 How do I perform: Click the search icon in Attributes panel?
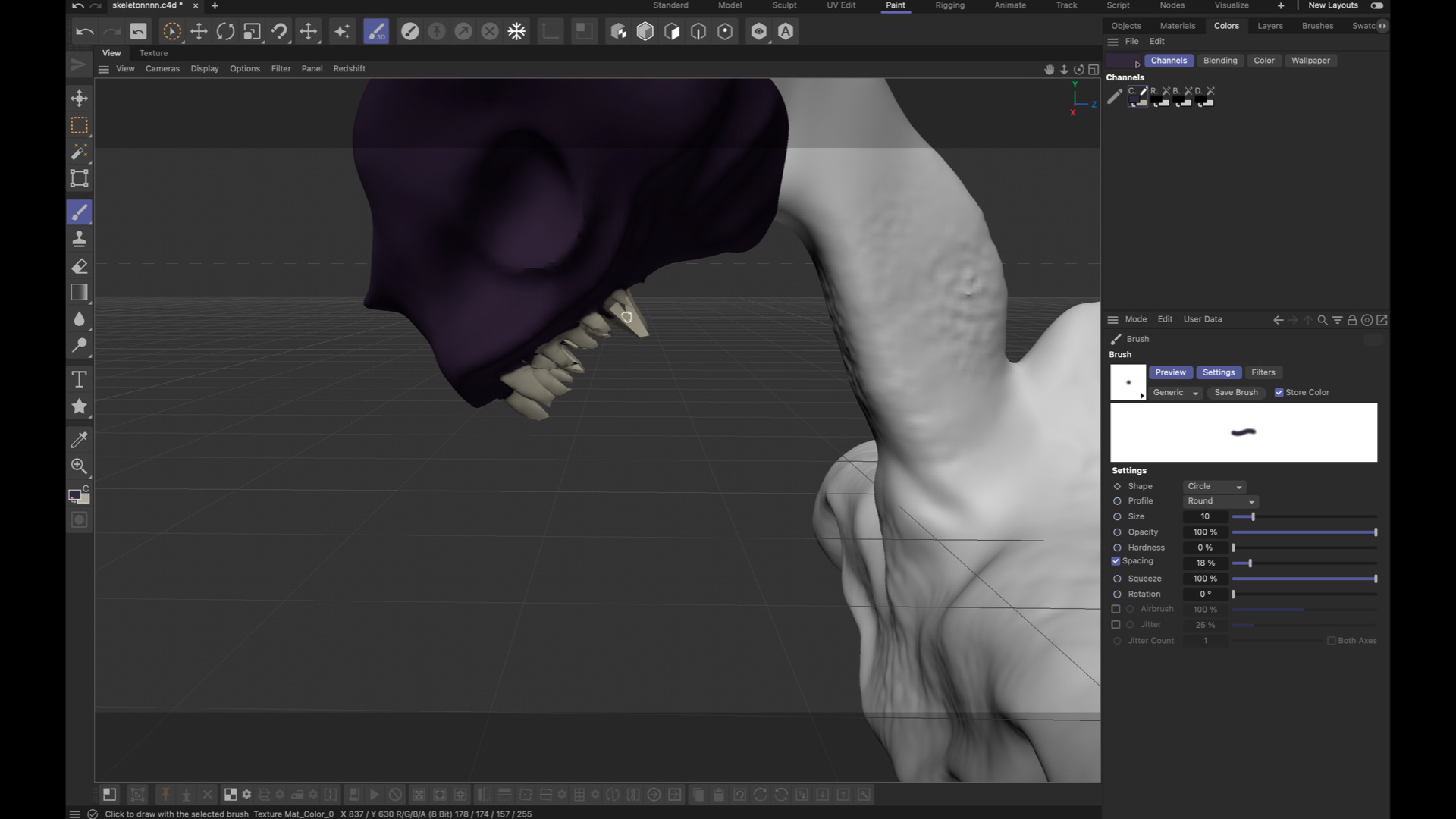point(1323,320)
